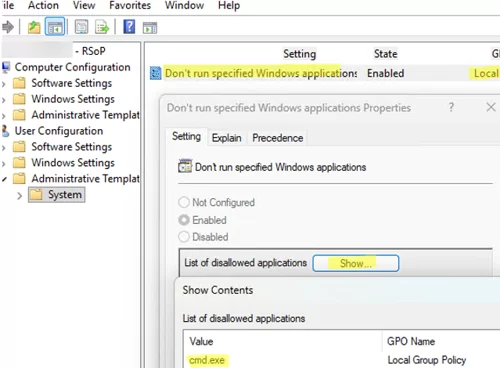Click folder icon of Windows Settings under Computer Configuration
The height and width of the screenshot is (368, 500).
point(19,99)
